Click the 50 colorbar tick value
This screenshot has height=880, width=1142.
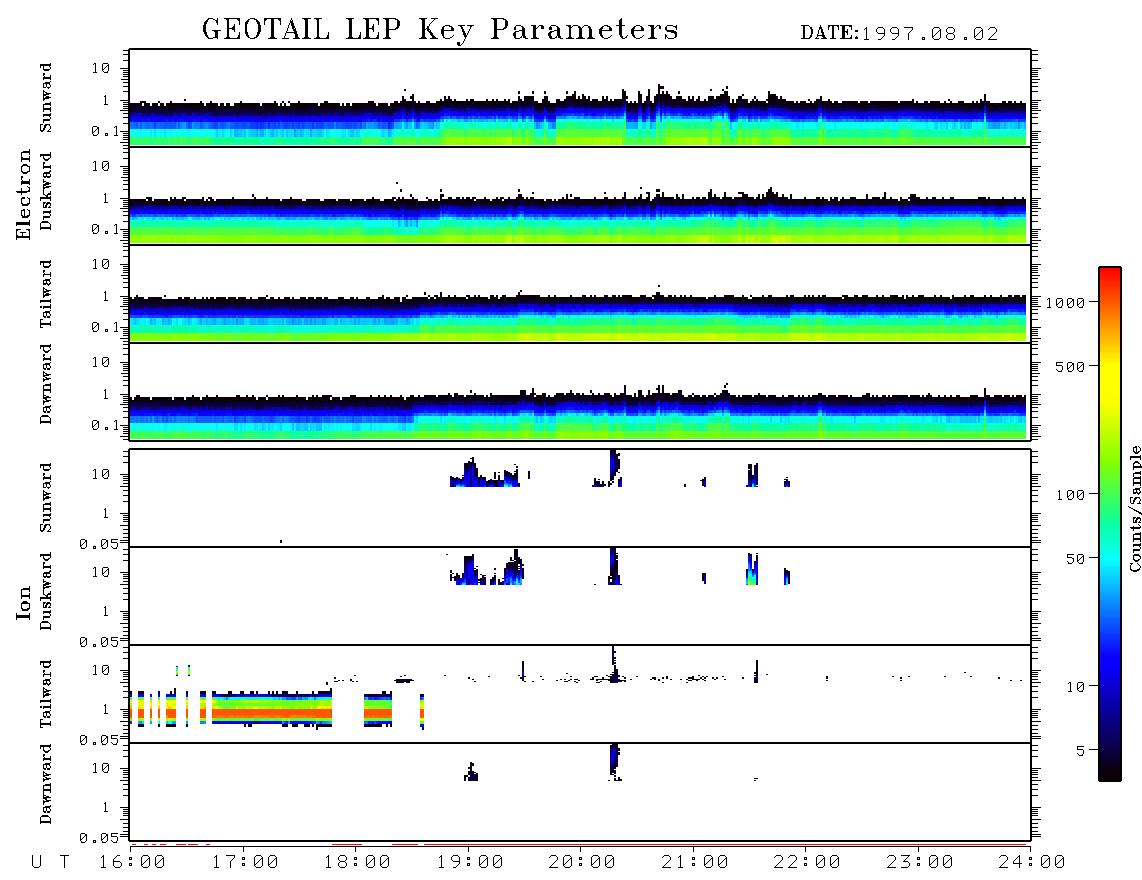(1075, 559)
